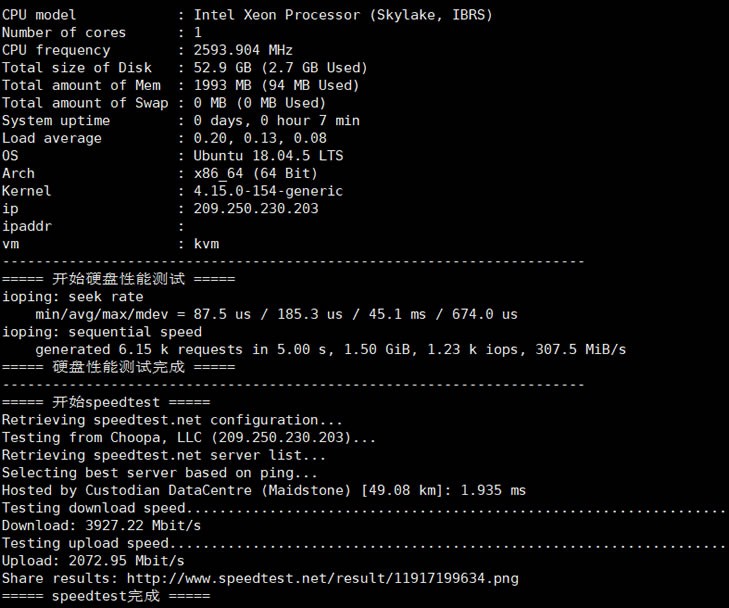Click the Total size of Disk value
Image resolution: width=729 pixels, height=608 pixels.
(280, 67)
